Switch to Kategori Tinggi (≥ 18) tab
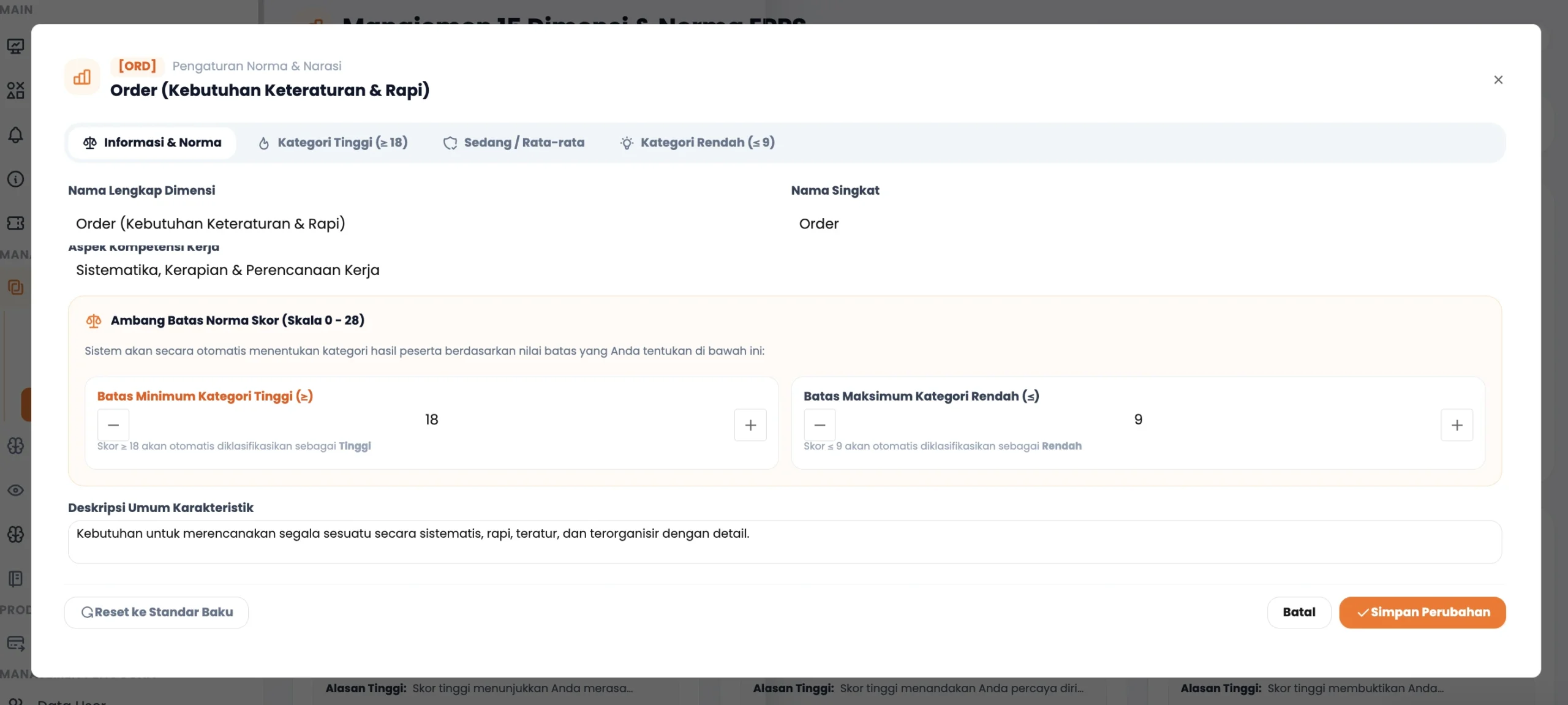This screenshot has width=1568, height=705. tap(333, 143)
